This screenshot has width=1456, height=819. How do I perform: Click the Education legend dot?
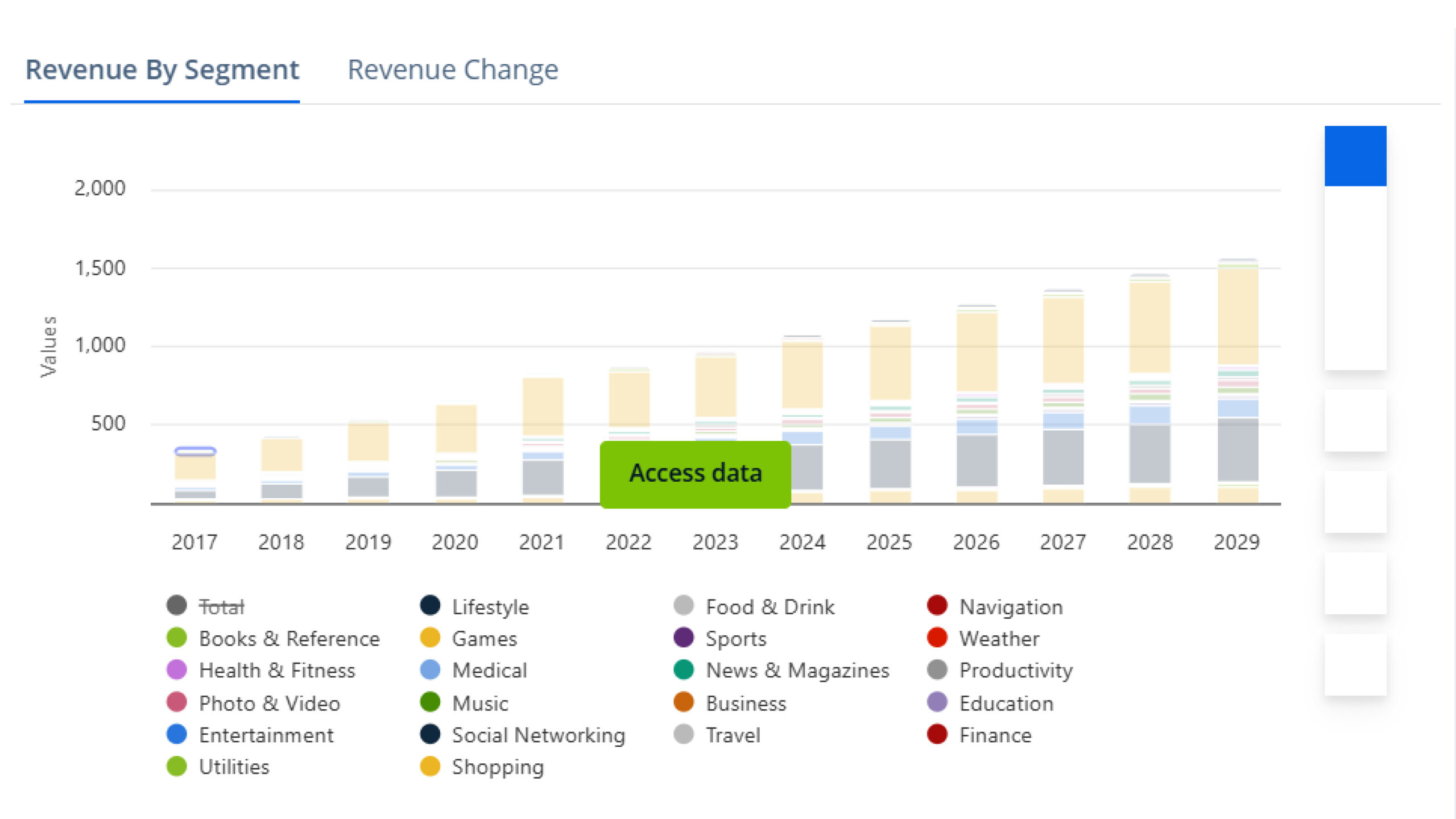tap(937, 702)
